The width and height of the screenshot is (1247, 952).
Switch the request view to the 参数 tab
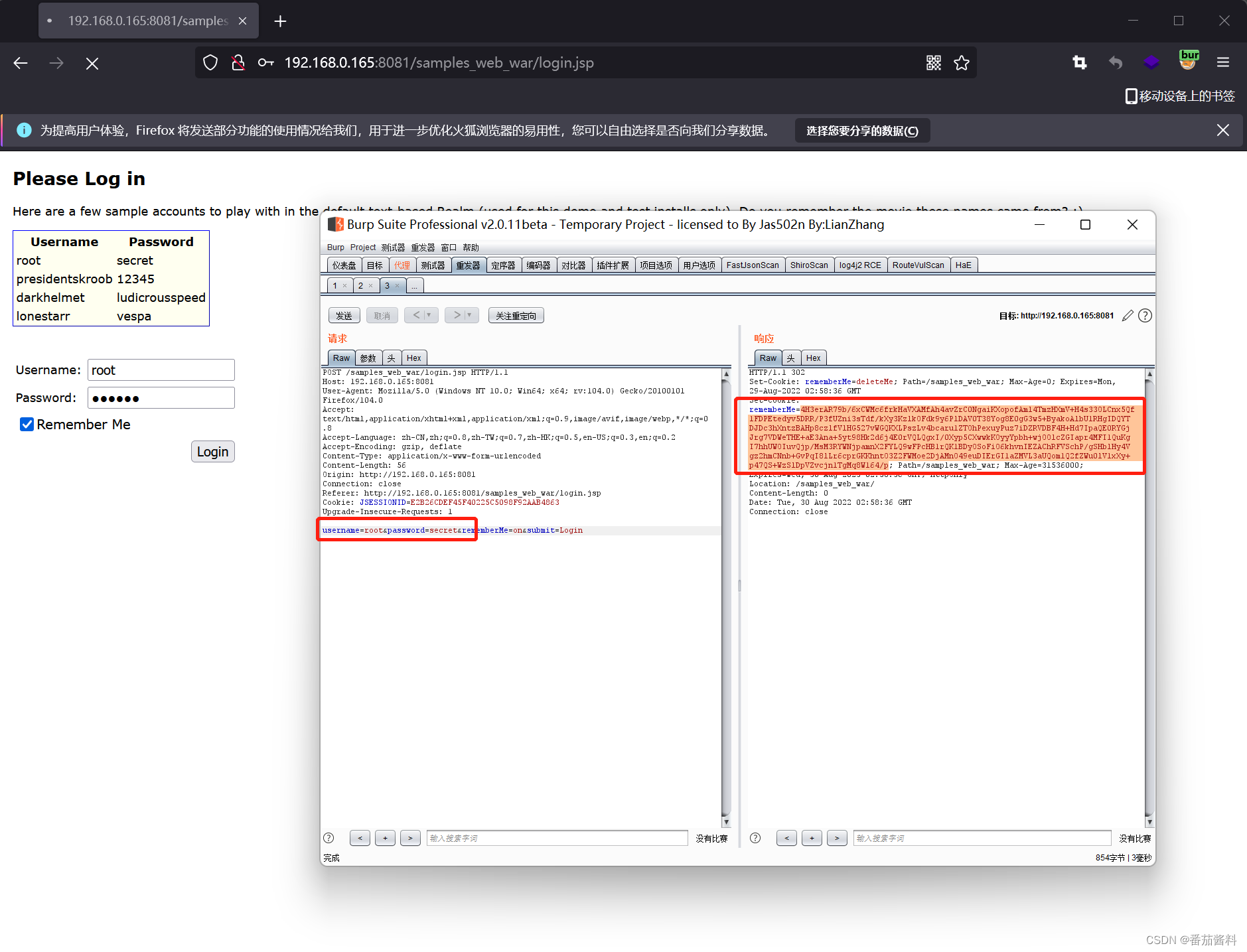(368, 358)
